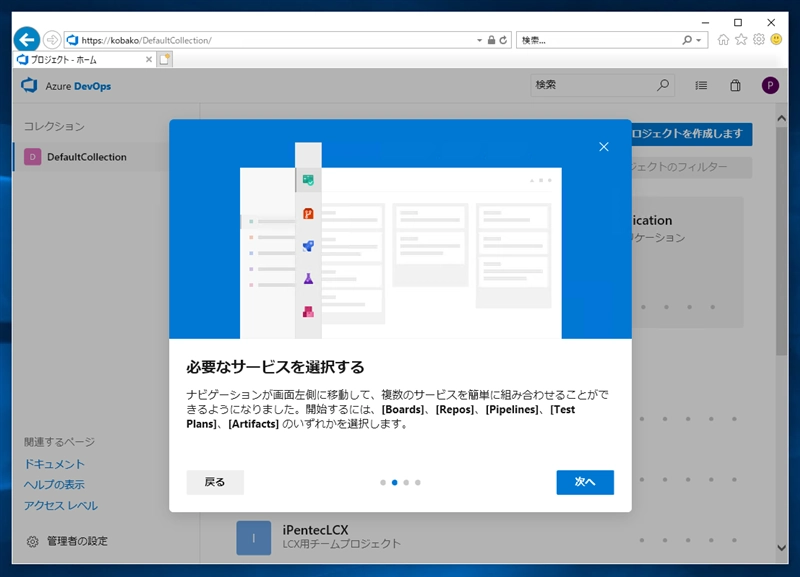
Task: Select the second page indicator dot
Action: click(394, 482)
